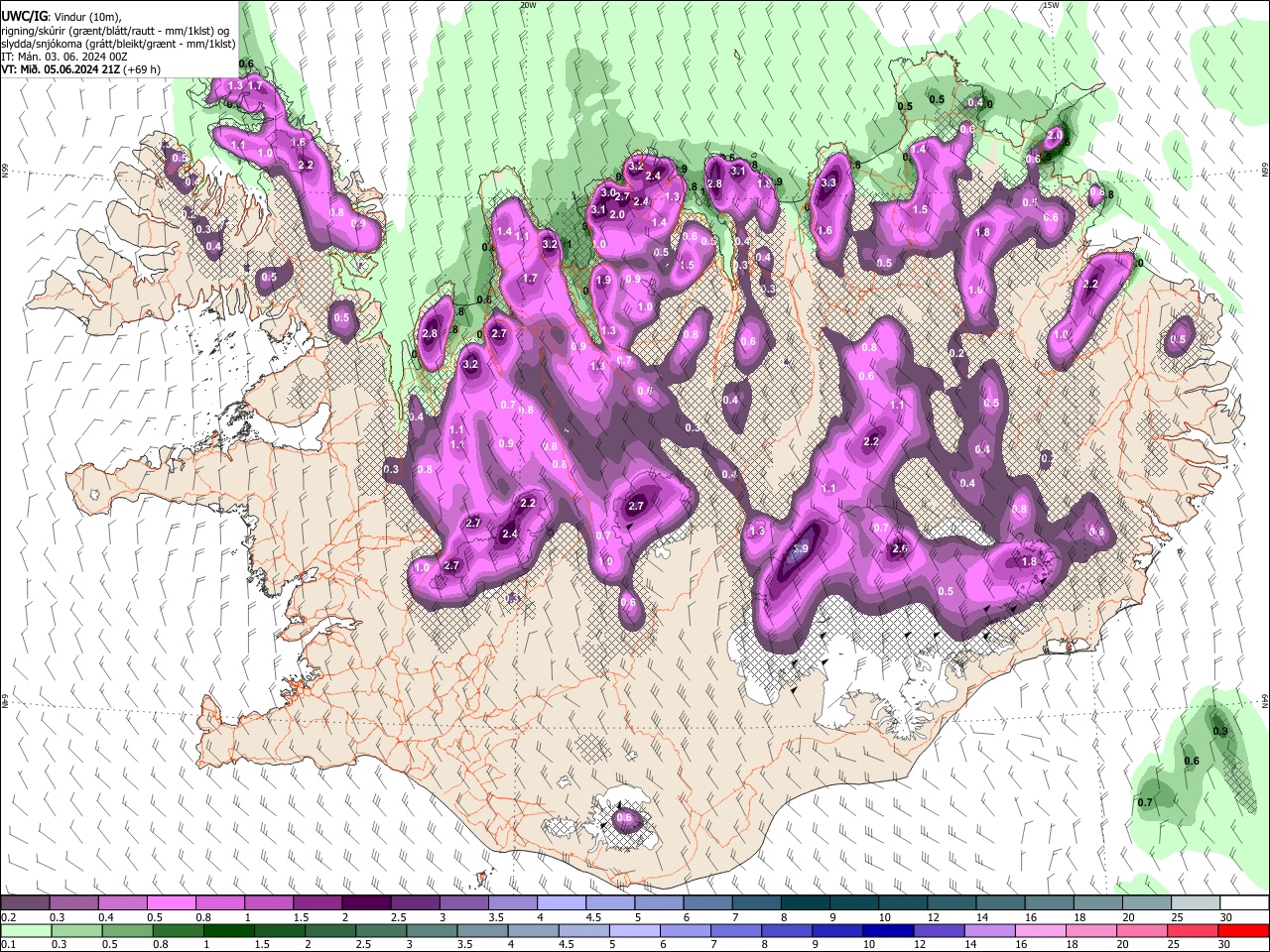
Task: Click the darkest purple 2 swatch in upper legend
Action: pyautogui.click(x=366, y=903)
